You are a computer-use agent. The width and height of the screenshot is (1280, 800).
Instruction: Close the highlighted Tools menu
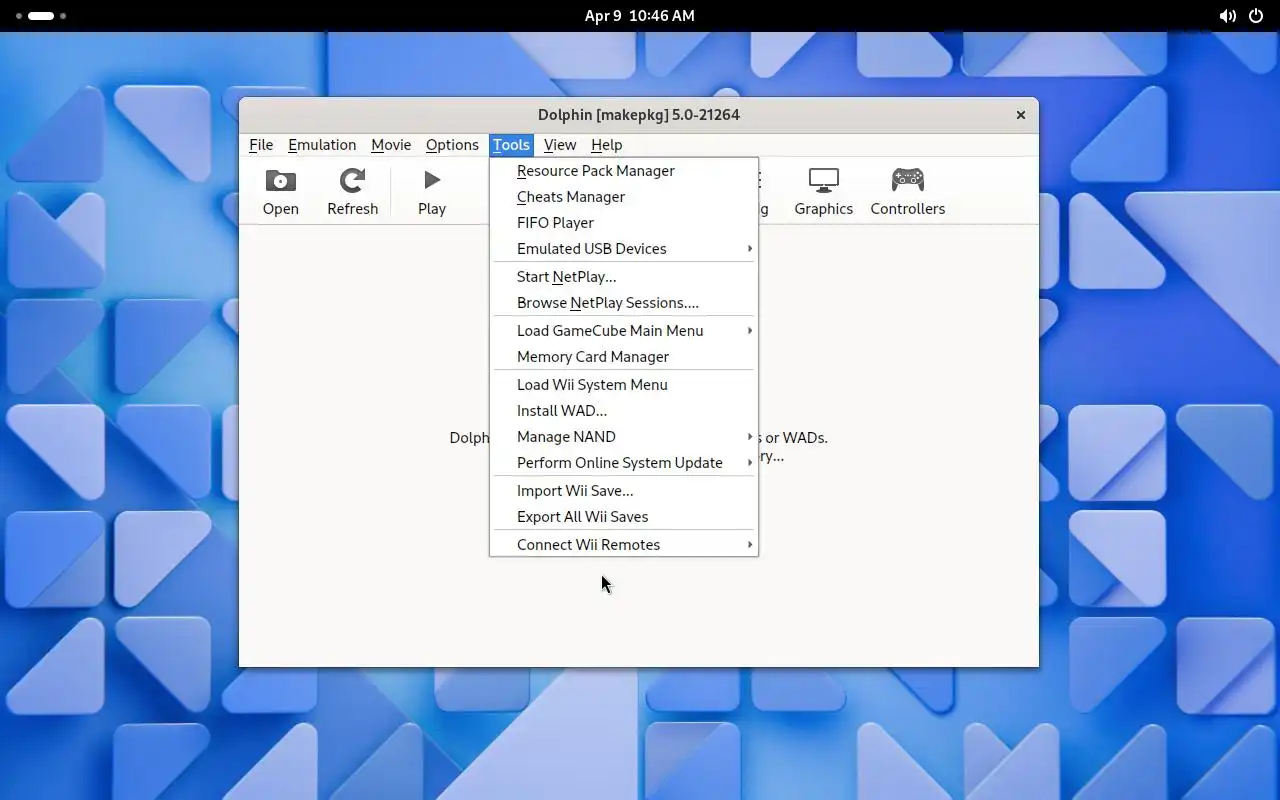pyautogui.click(x=511, y=145)
